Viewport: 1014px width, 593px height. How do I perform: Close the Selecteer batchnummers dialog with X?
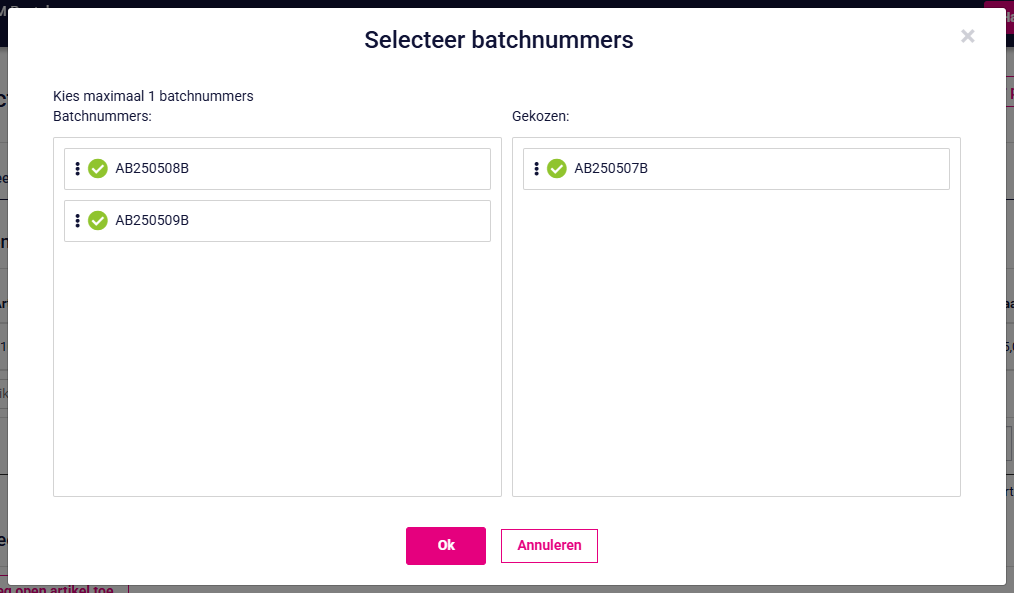click(x=967, y=36)
